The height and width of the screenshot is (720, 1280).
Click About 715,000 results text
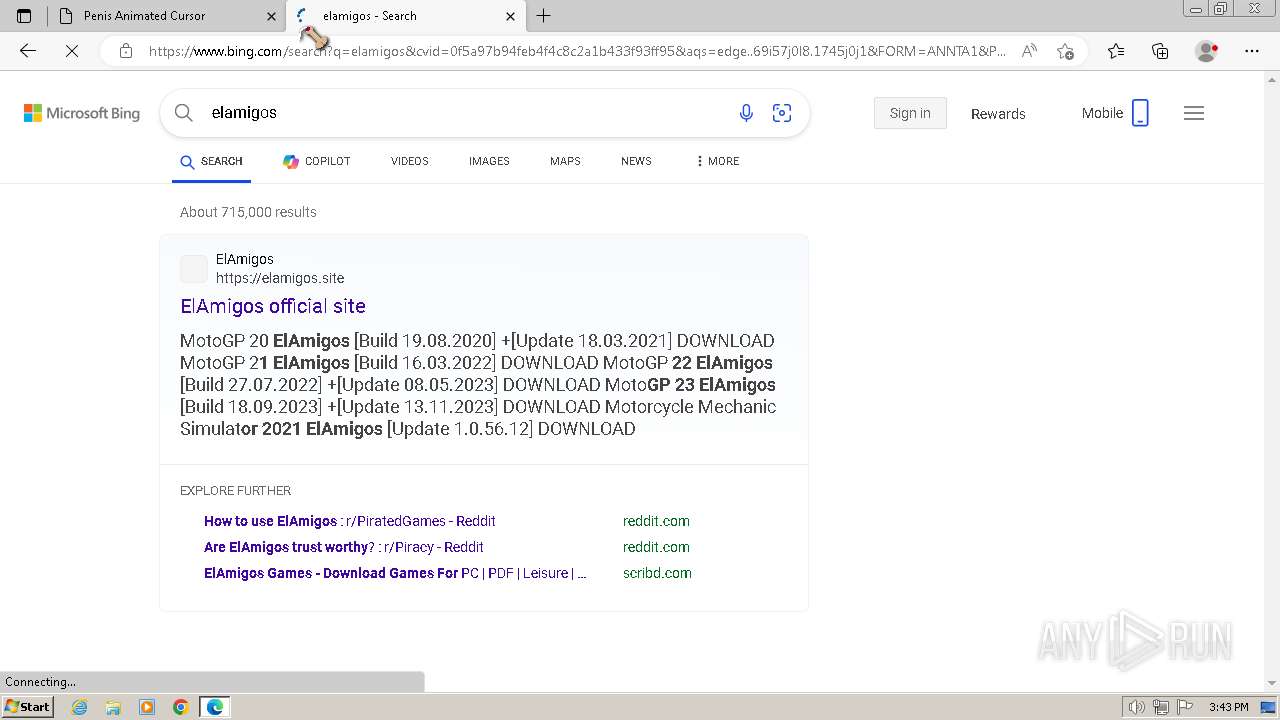pyautogui.click(x=248, y=212)
